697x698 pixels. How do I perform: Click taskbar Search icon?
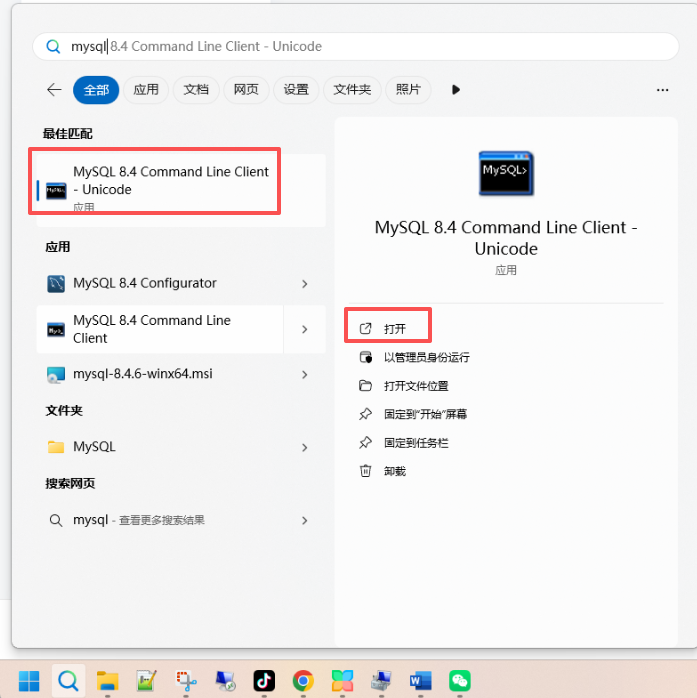(x=68, y=681)
